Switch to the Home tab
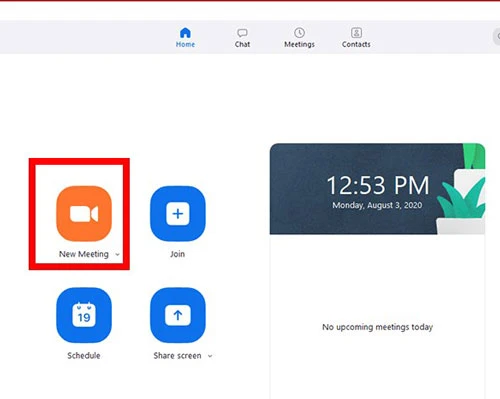The image size is (500, 399). pos(185,38)
